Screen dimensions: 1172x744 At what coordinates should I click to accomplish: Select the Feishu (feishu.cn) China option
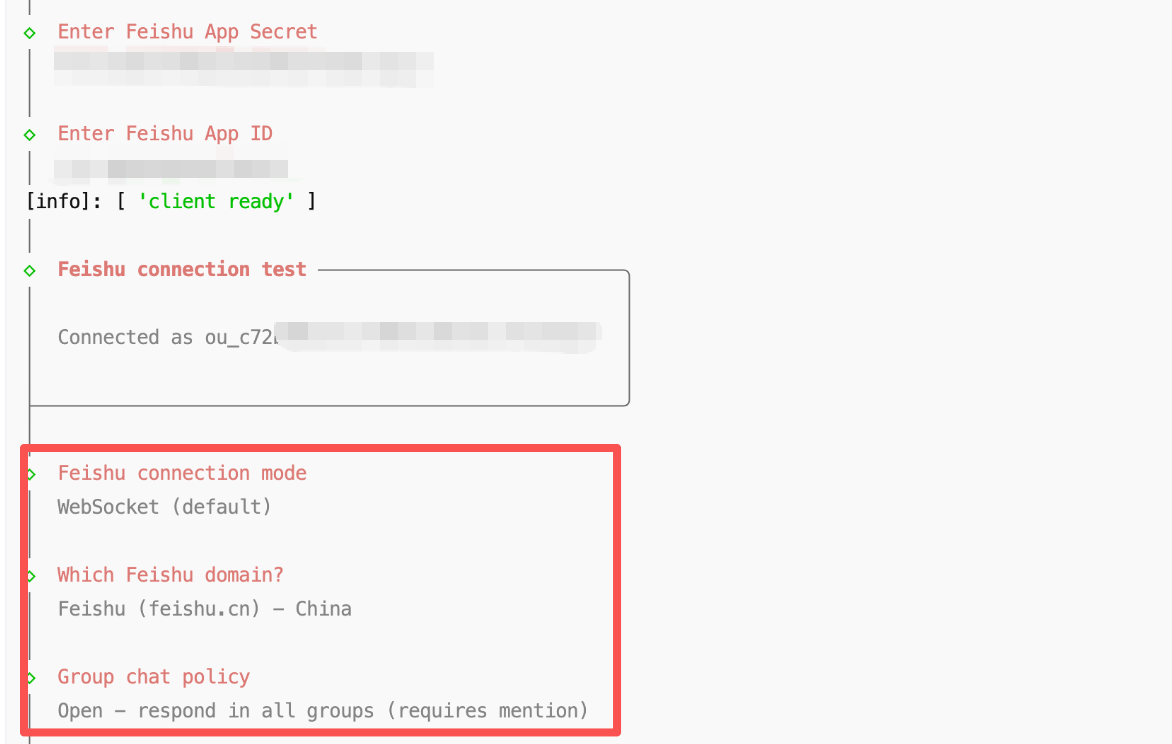point(204,609)
